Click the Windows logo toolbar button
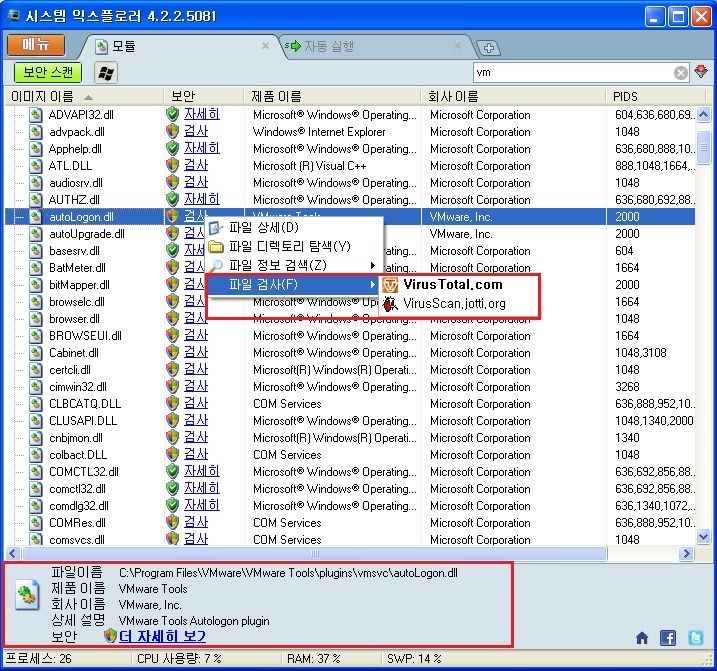 (106, 73)
